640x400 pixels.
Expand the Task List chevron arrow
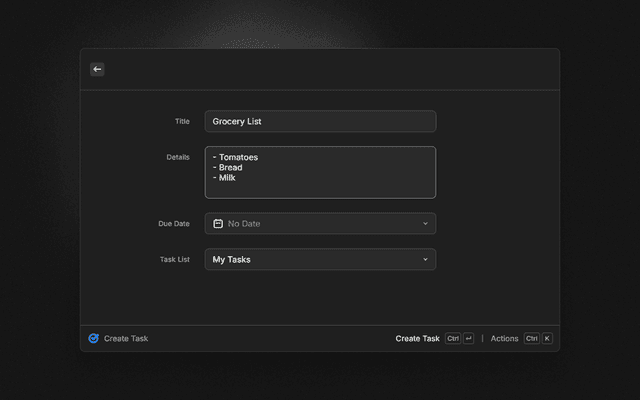click(x=425, y=259)
